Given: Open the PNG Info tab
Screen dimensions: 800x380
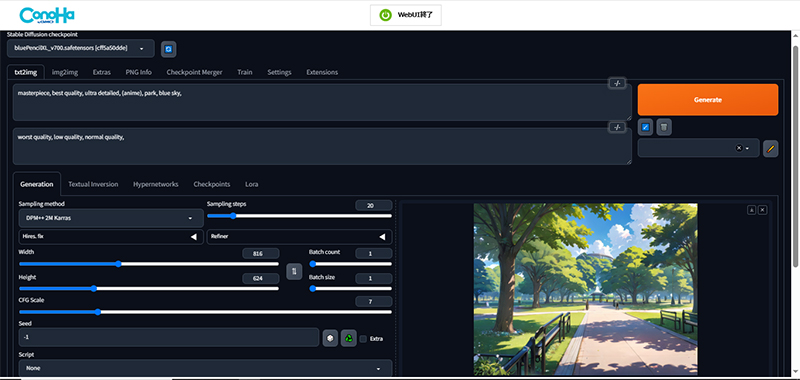Looking at the screenshot, I should 138,72.
